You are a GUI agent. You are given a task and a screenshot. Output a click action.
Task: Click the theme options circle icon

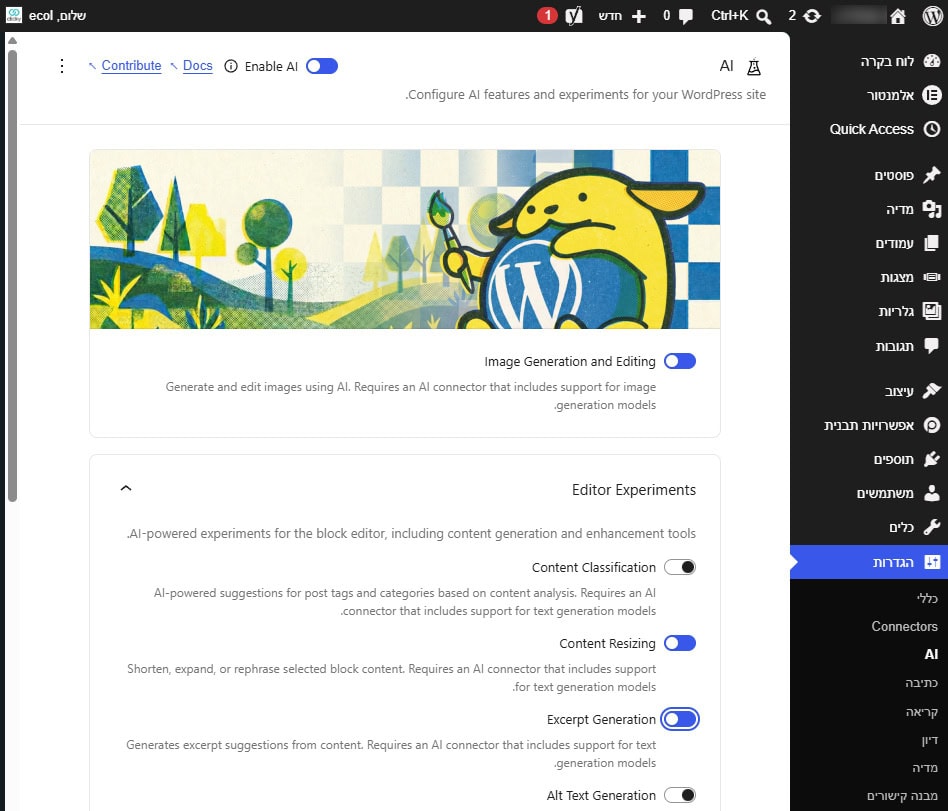click(932, 425)
